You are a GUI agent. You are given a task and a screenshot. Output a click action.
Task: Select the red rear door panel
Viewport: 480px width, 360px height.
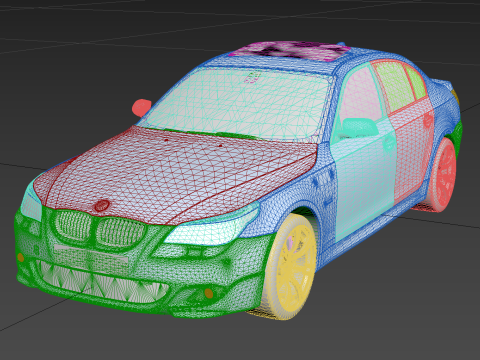coord(412,150)
